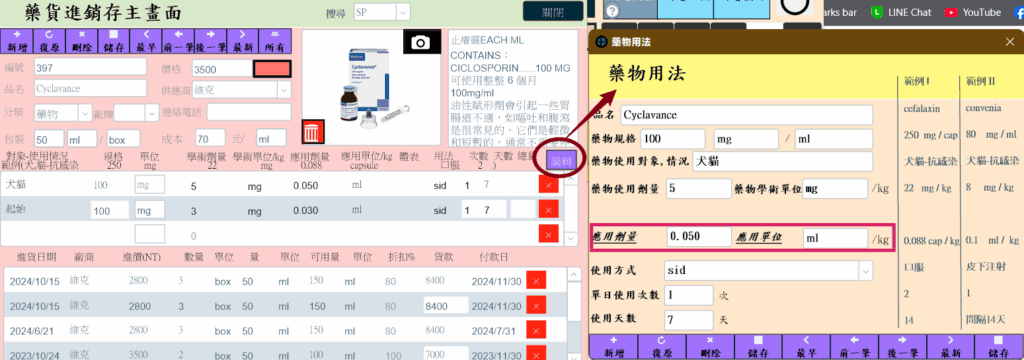Open the 使用方式 sid dropdown
This screenshot has height=360, width=1024.
click(x=865, y=270)
